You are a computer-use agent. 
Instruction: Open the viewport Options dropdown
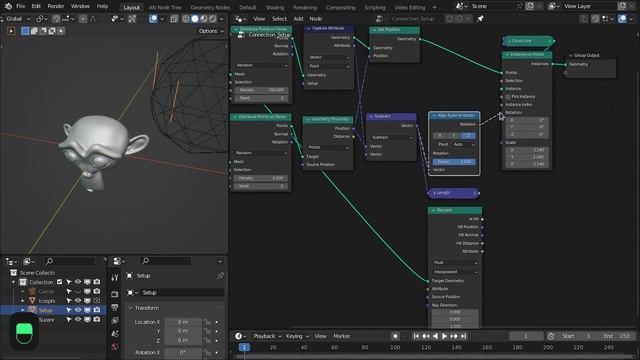(211, 31)
